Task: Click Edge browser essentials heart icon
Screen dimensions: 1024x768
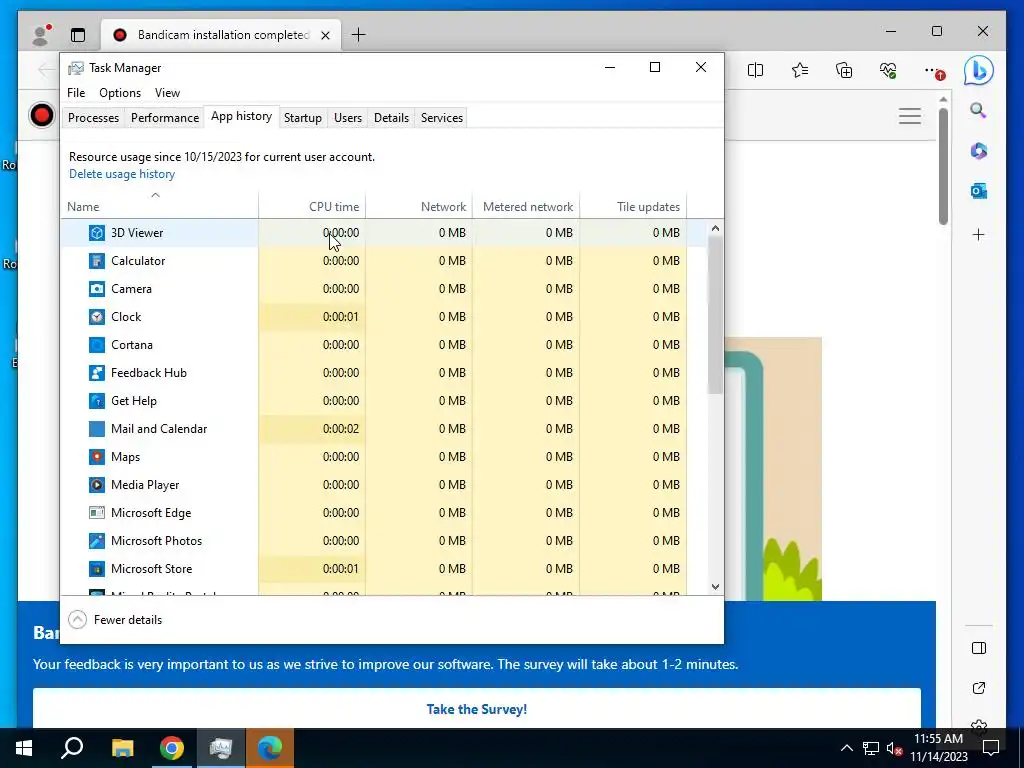Action: 888,70
